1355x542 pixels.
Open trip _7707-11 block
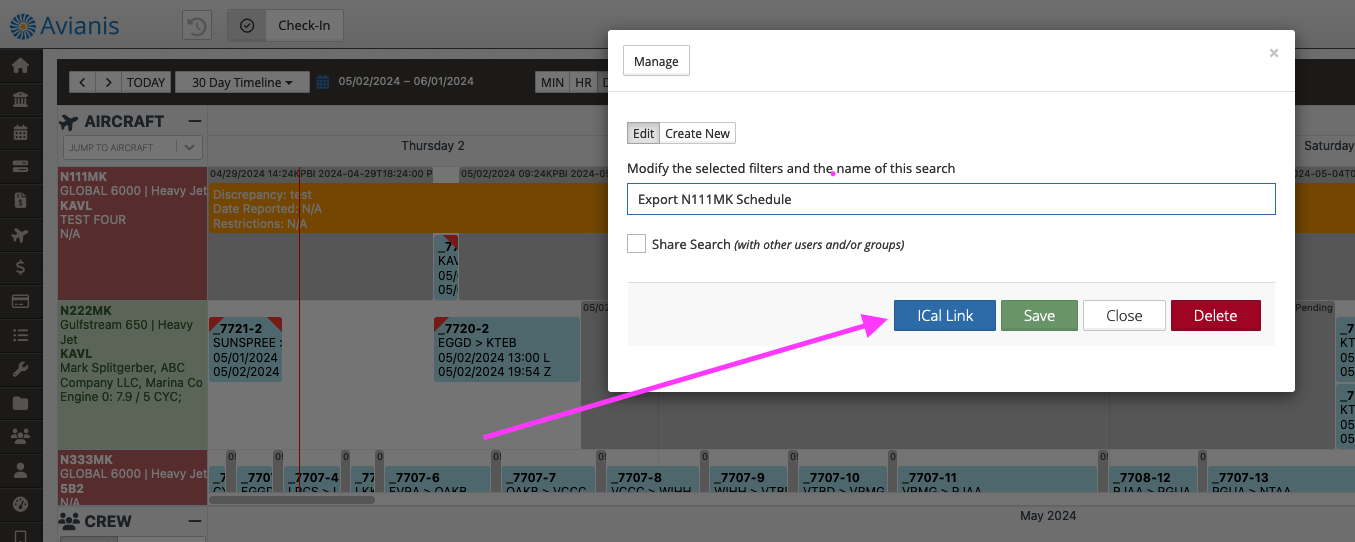996,479
